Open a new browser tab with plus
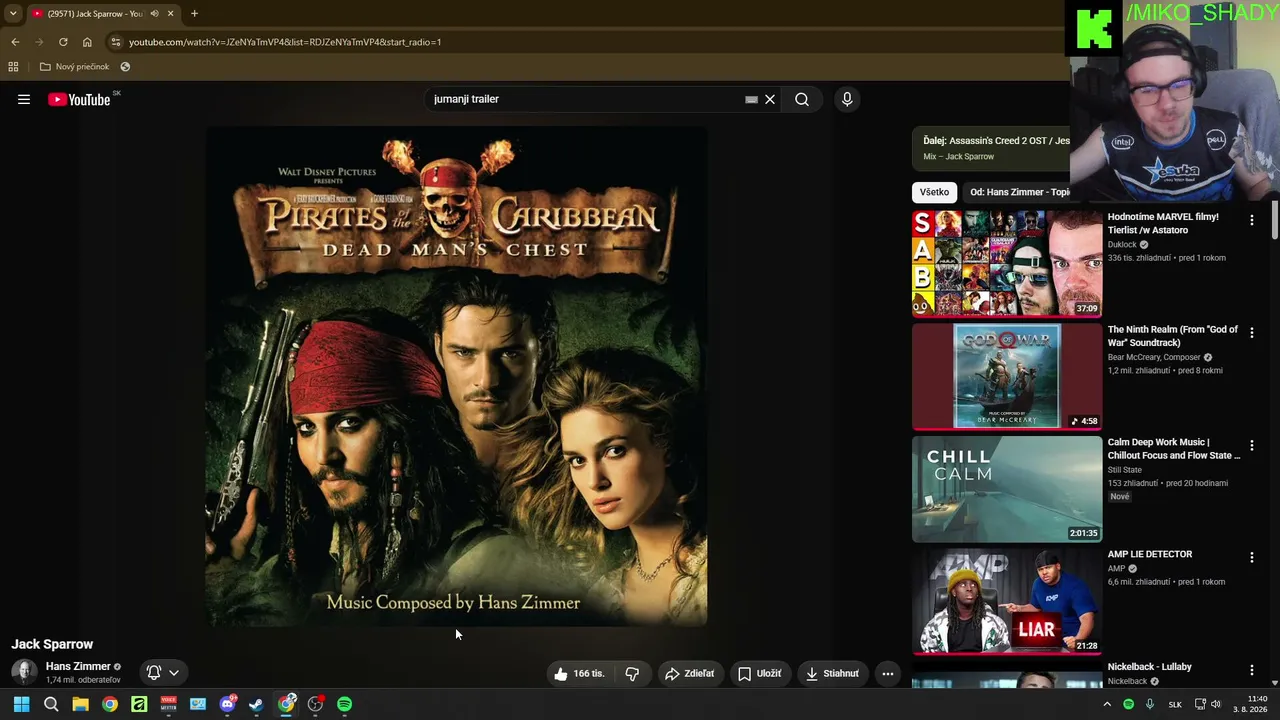 click(x=194, y=13)
